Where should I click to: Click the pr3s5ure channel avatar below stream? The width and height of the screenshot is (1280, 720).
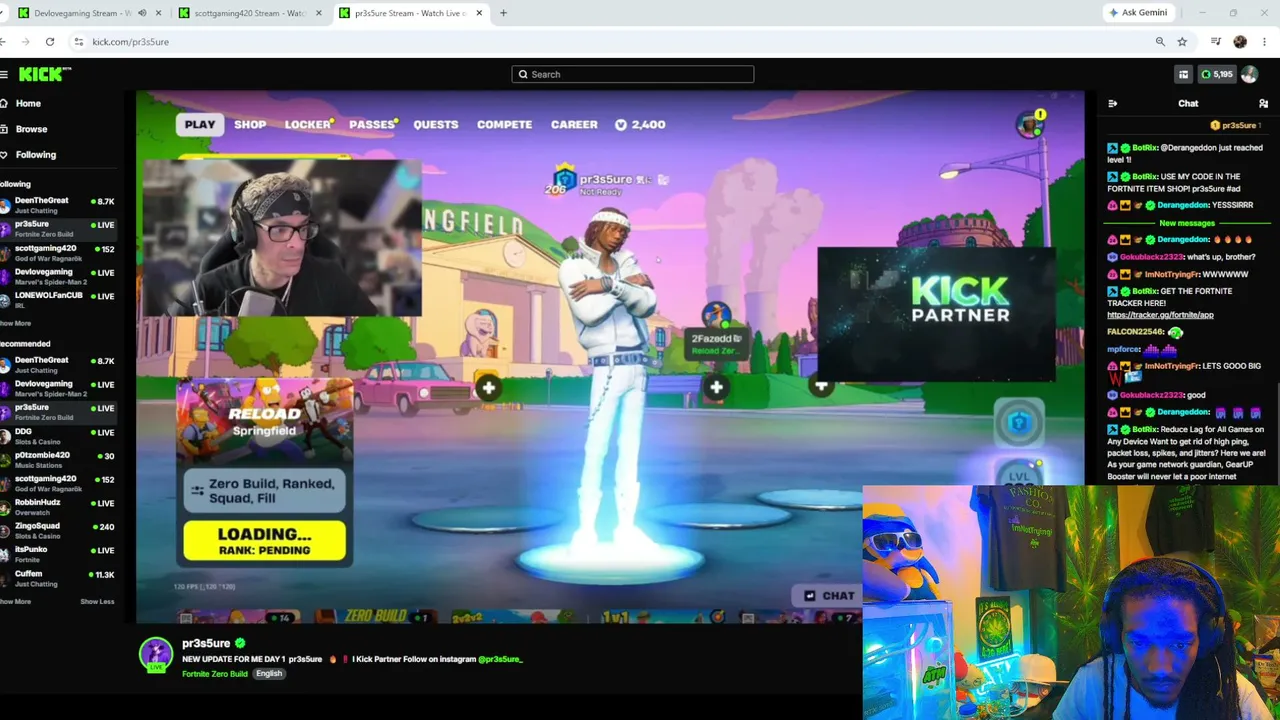(x=156, y=655)
